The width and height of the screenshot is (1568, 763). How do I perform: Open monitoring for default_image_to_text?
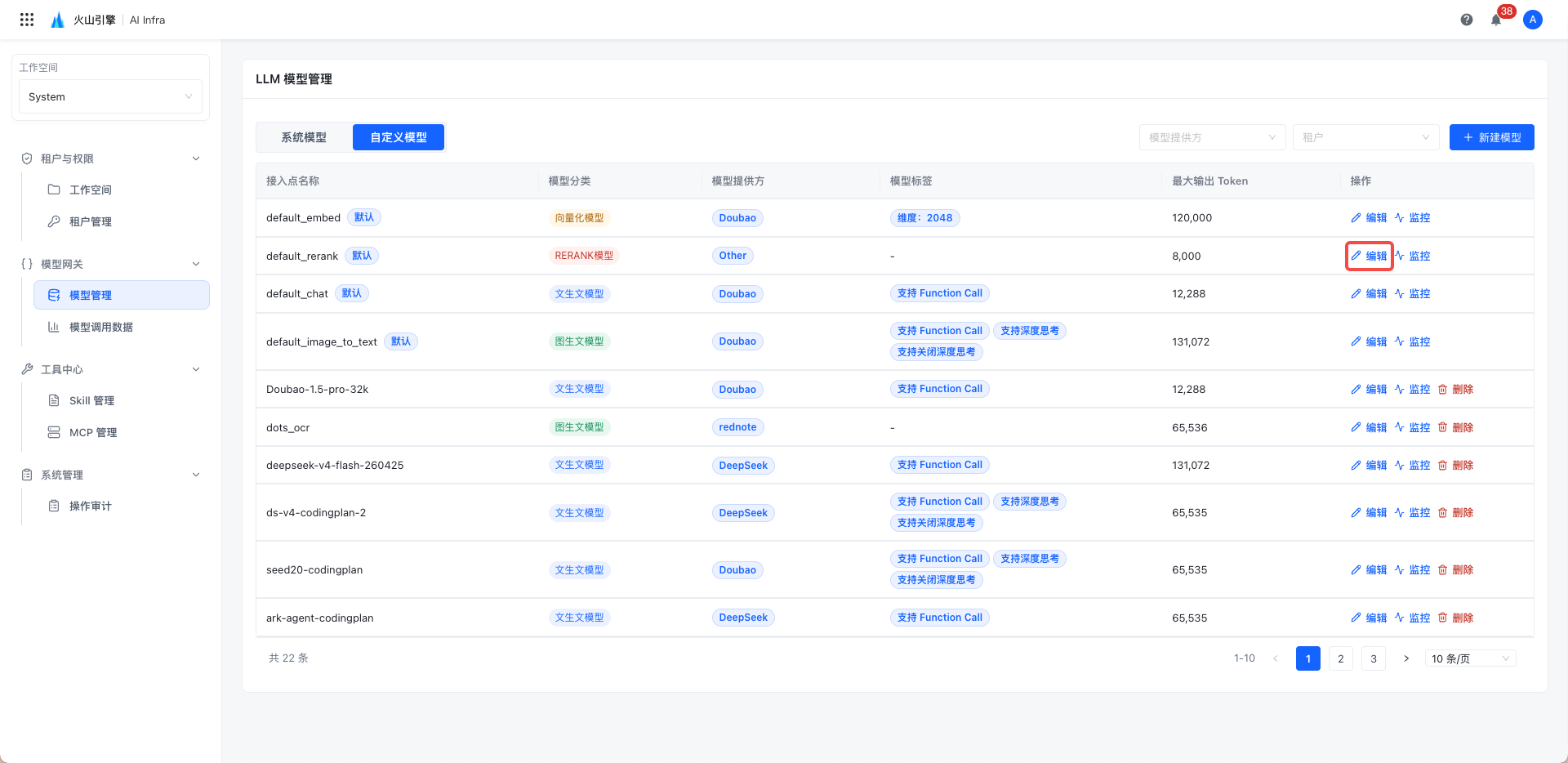pos(1412,342)
